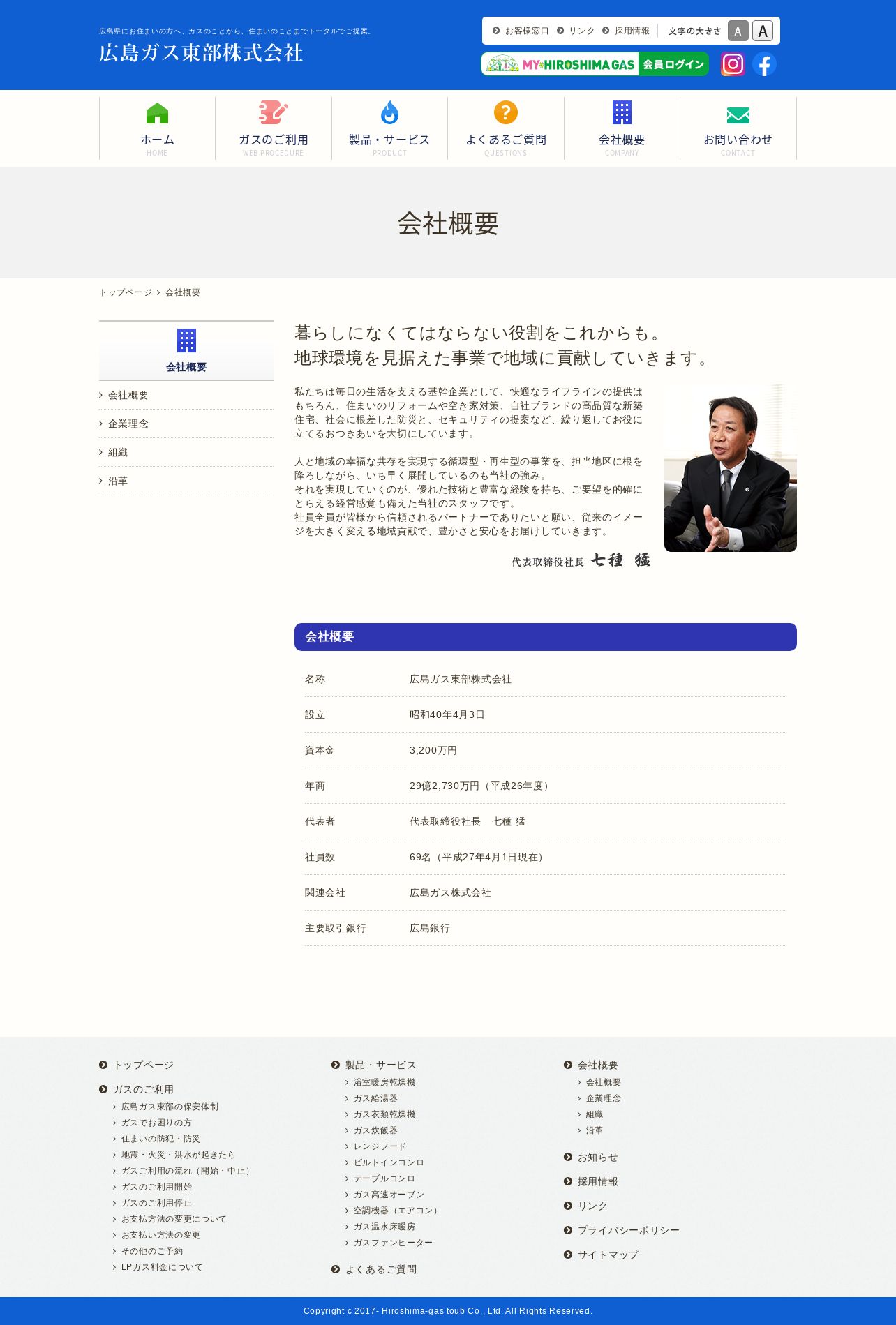Image resolution: width=896 pixels, height=1325 pixels.
Task: Click the president's portrait photo
Action: [731, 468]
